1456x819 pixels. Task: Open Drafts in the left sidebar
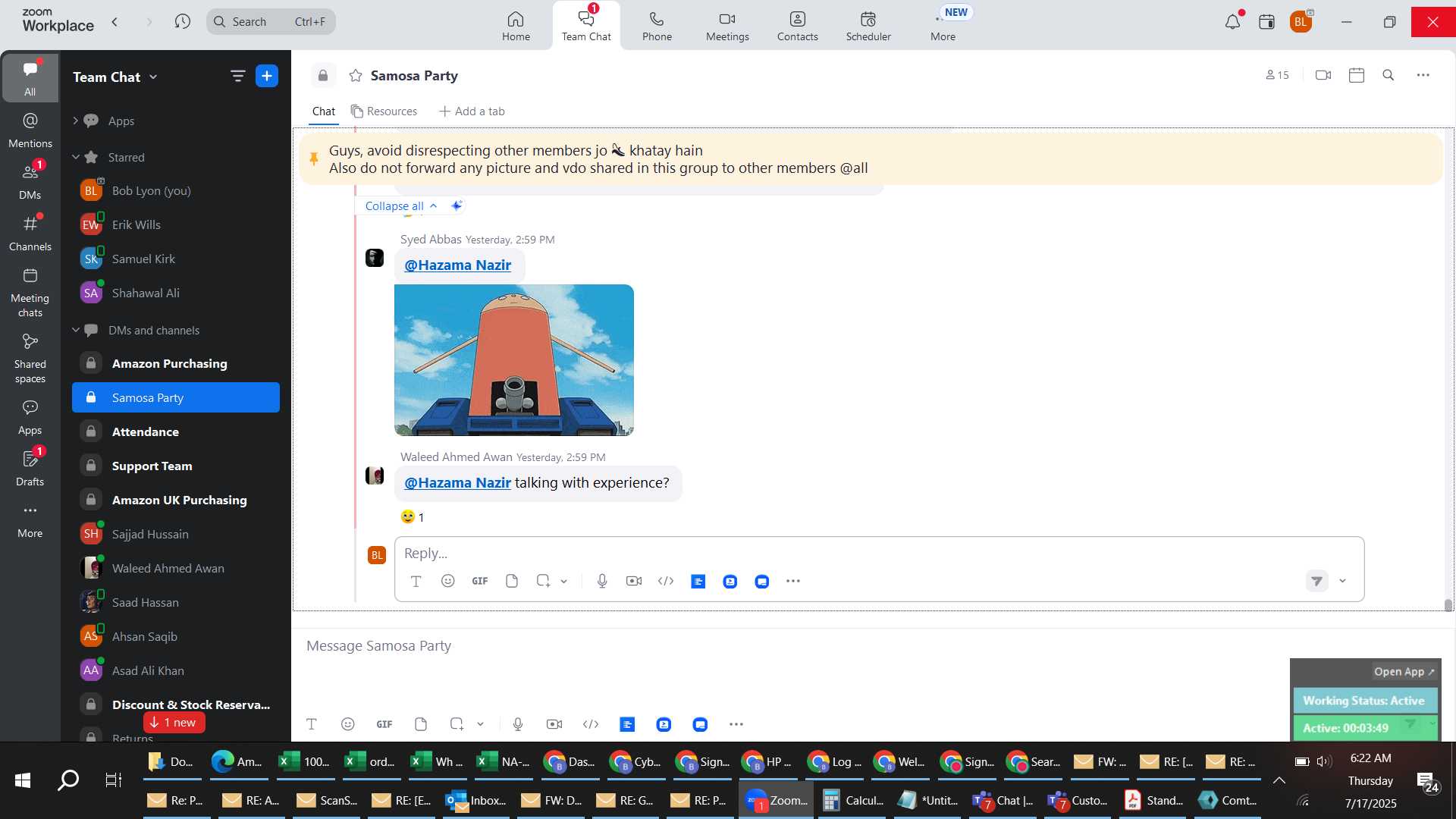coord(30,469)
